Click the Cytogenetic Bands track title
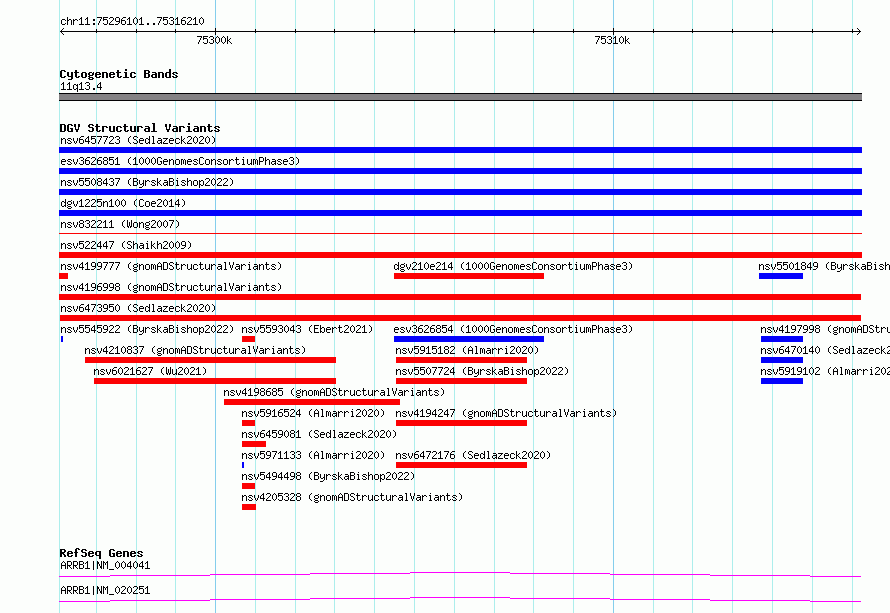Viewport: 890px width, 613px height. tap(119, 74)
